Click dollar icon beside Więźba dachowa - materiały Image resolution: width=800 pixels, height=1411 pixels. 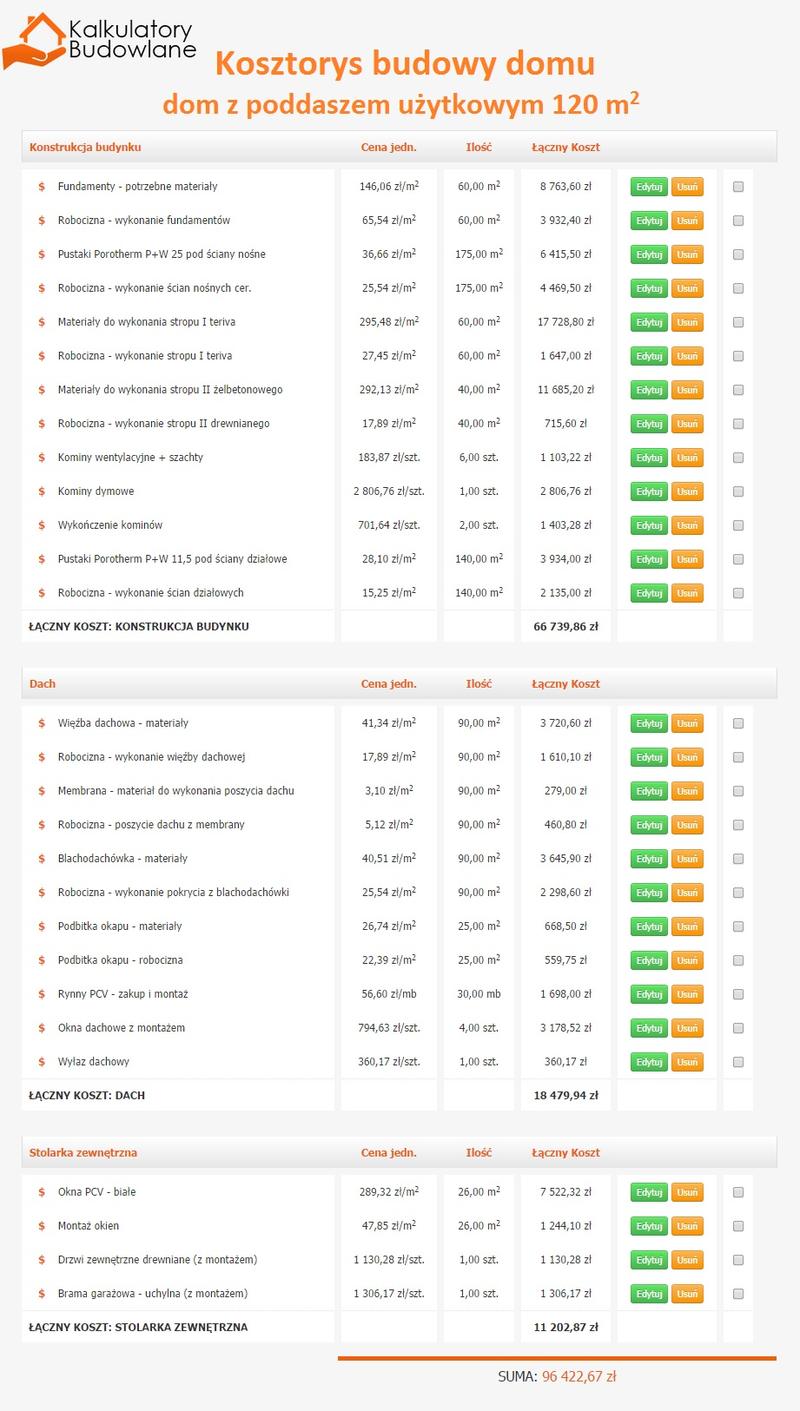coord(41,723)
